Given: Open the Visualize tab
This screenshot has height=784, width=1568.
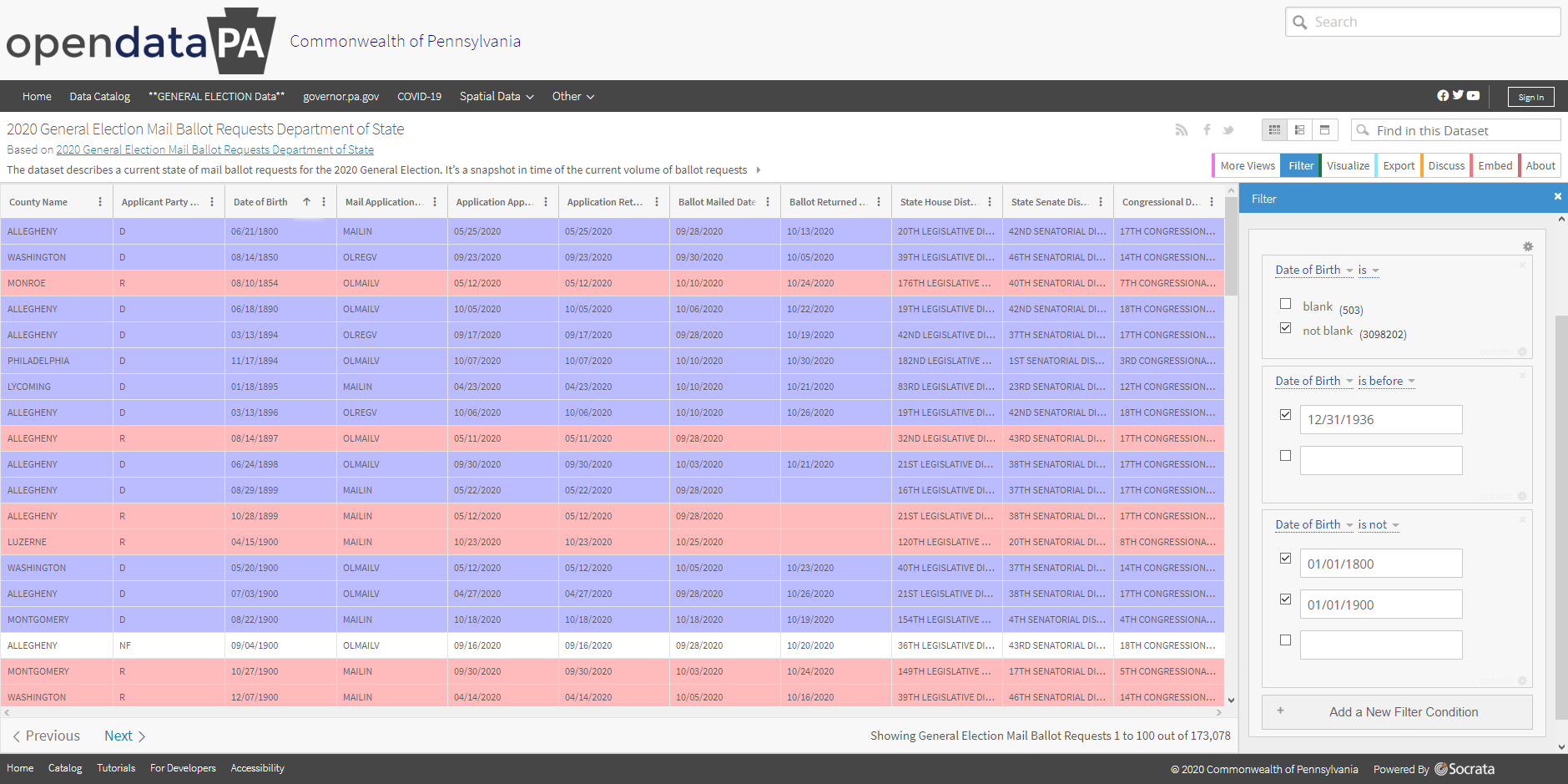Looking at the screenshot, I should click(1349, 165).
